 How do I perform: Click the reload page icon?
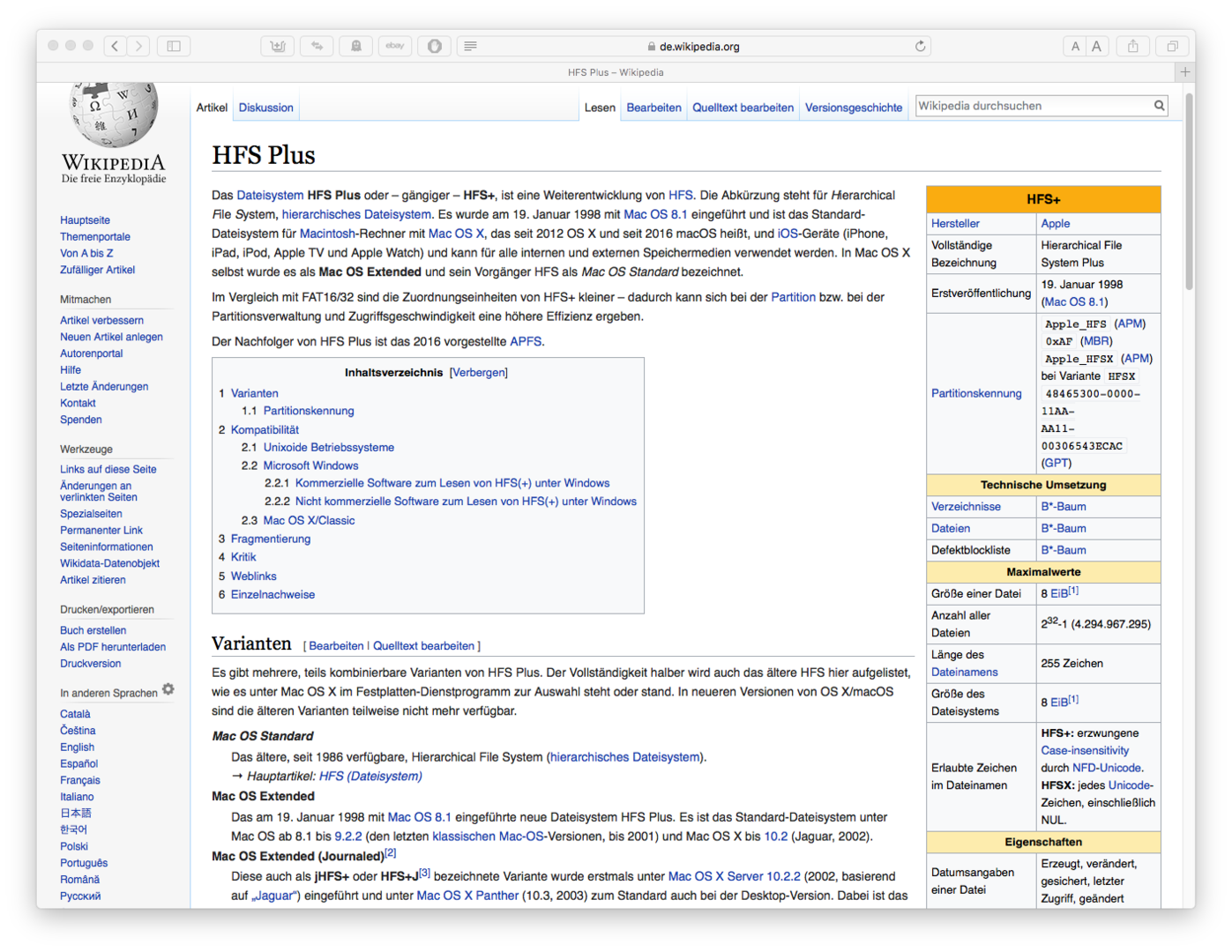920,46
